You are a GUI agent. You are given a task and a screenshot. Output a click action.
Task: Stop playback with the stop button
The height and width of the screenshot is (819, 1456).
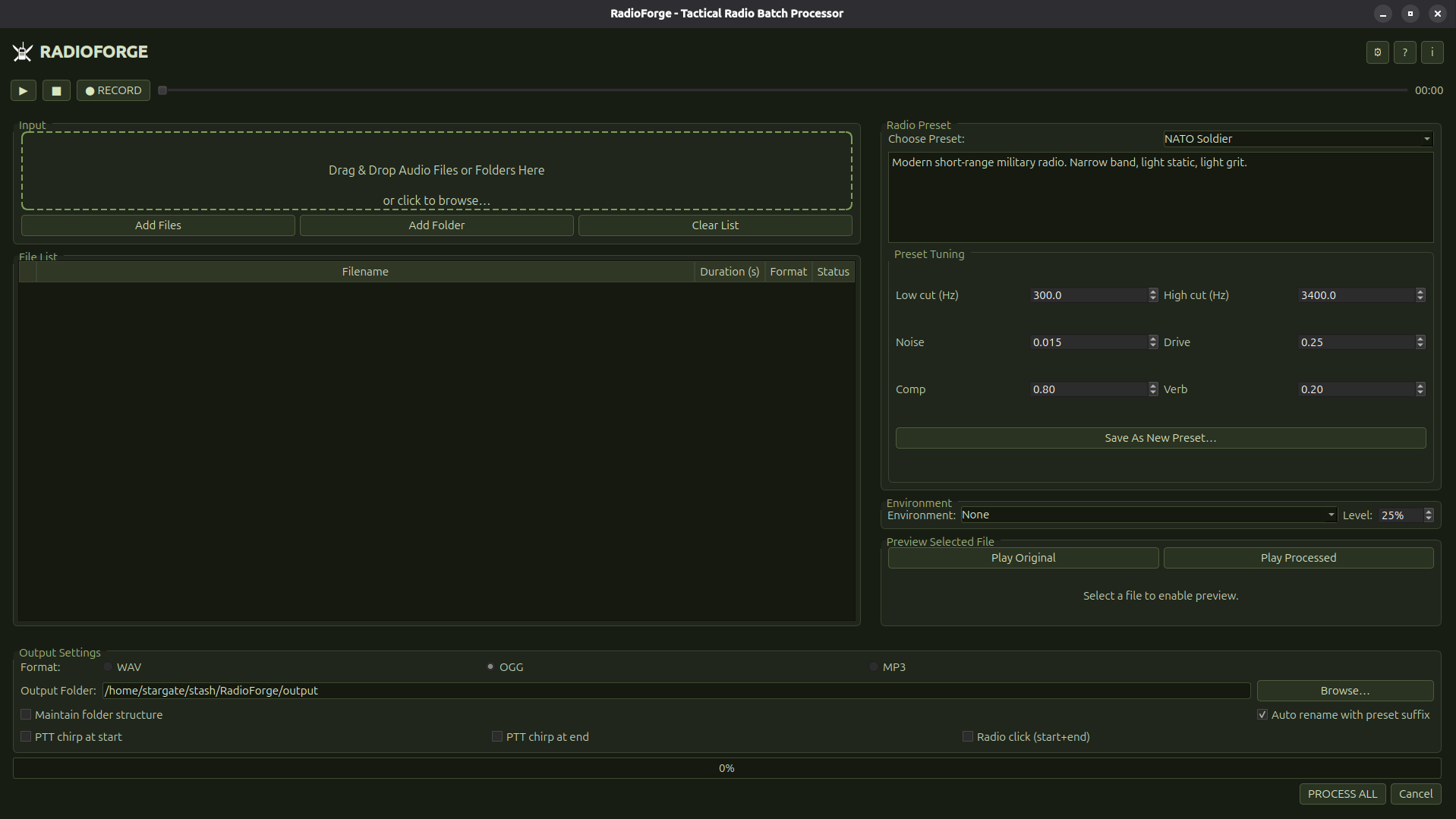click(x=56, y=90)
